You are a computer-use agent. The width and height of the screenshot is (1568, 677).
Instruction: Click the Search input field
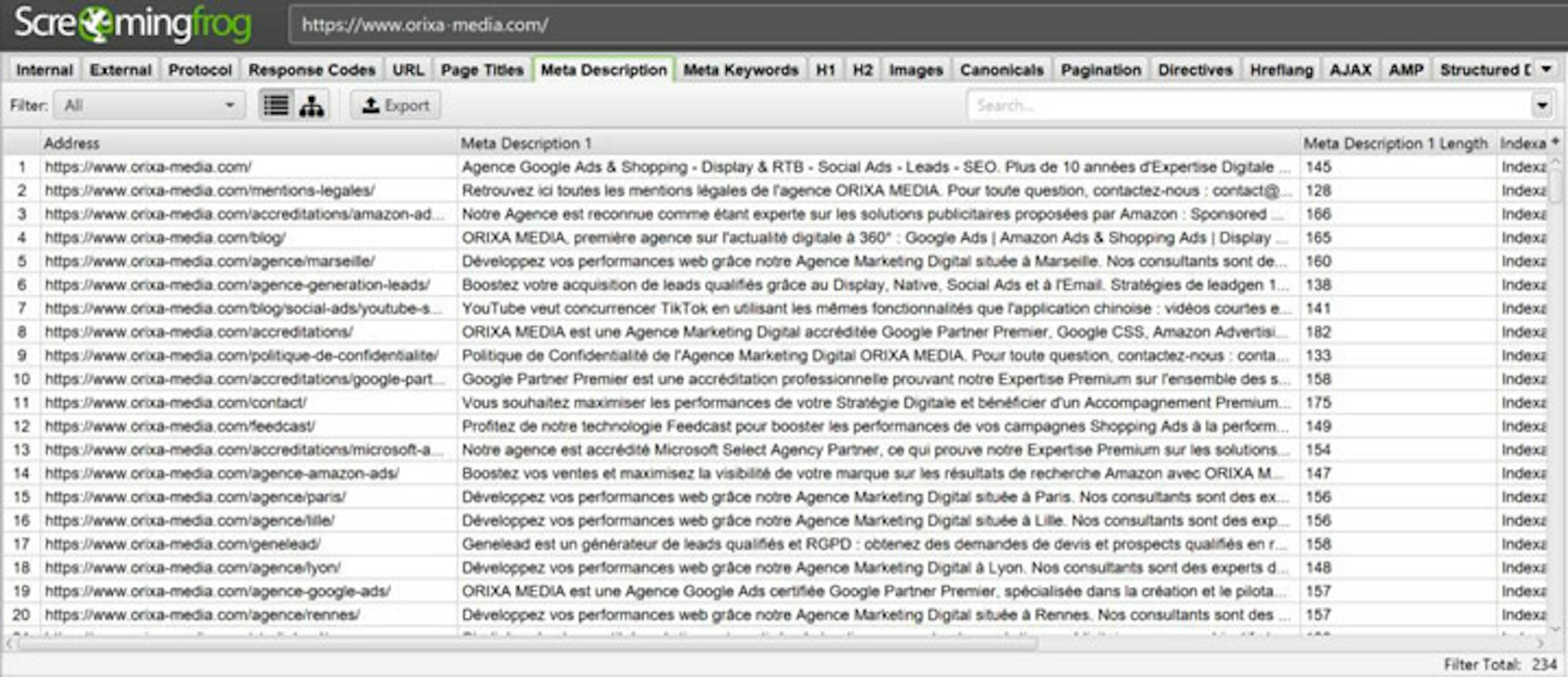[1248, 106]
